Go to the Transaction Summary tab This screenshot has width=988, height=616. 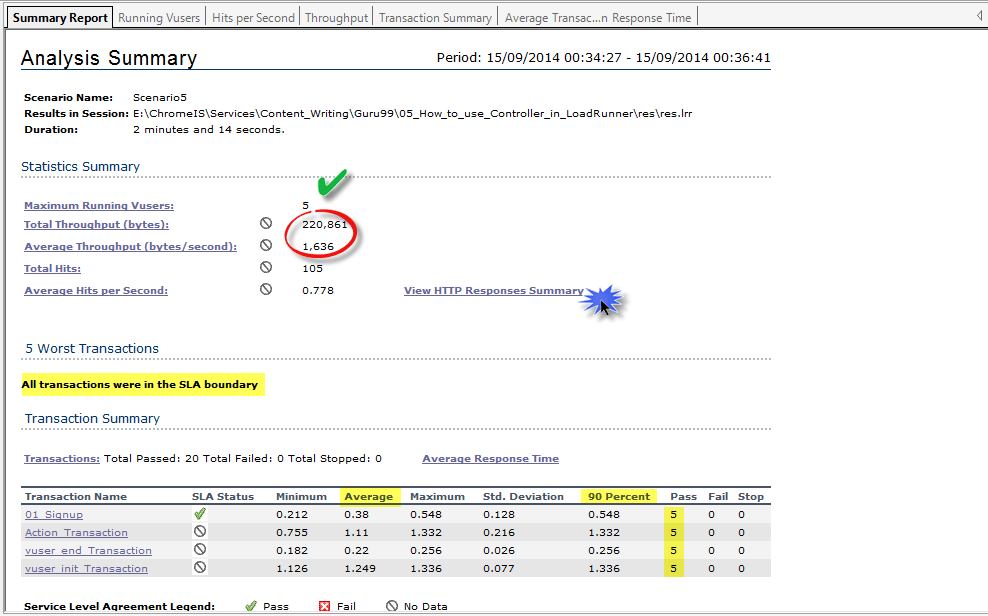(x=435, y=17)
